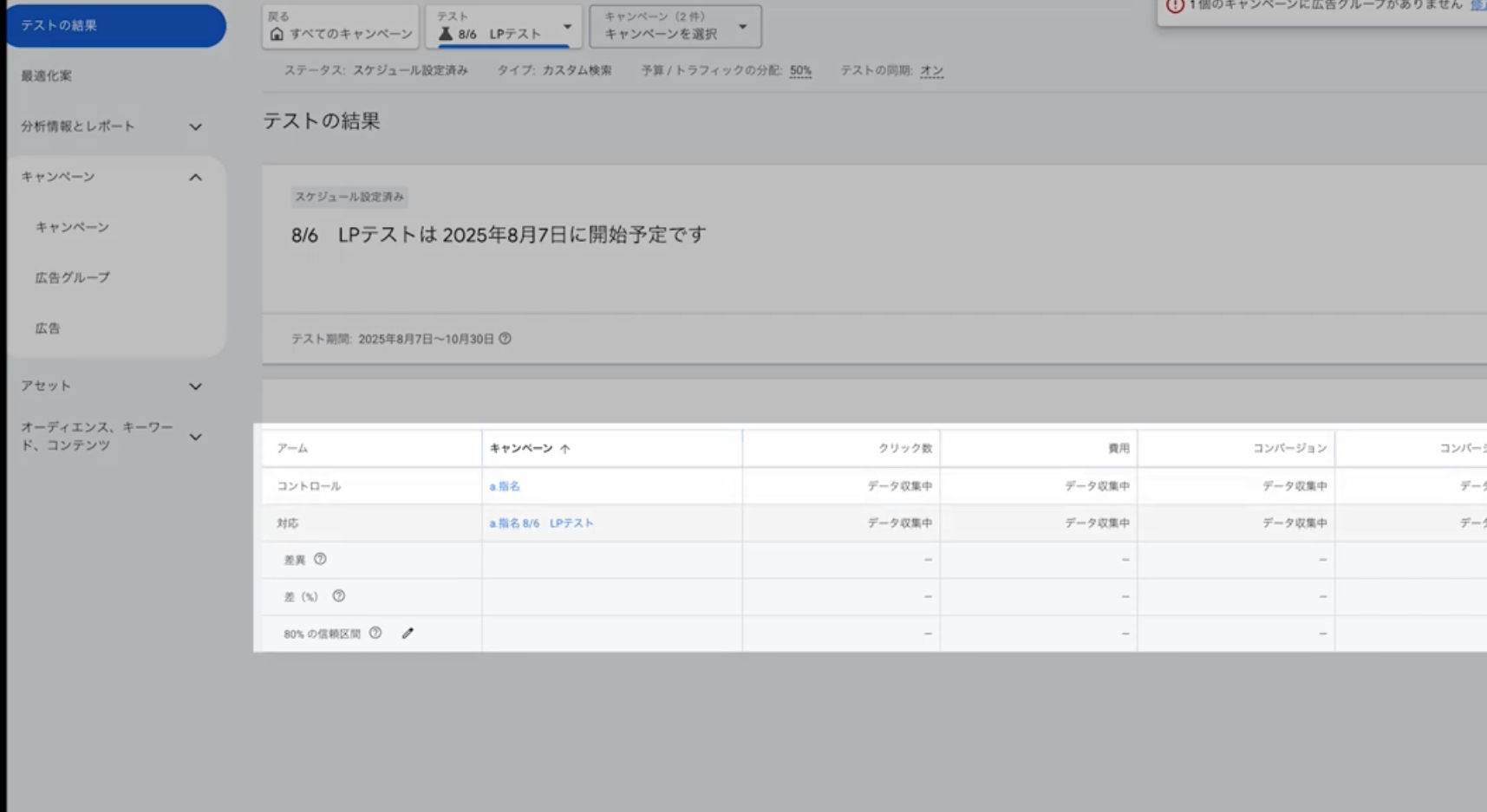Open help icon next to 差異
This screenshot has height=812, width=1487.
[x=320, y=559]
